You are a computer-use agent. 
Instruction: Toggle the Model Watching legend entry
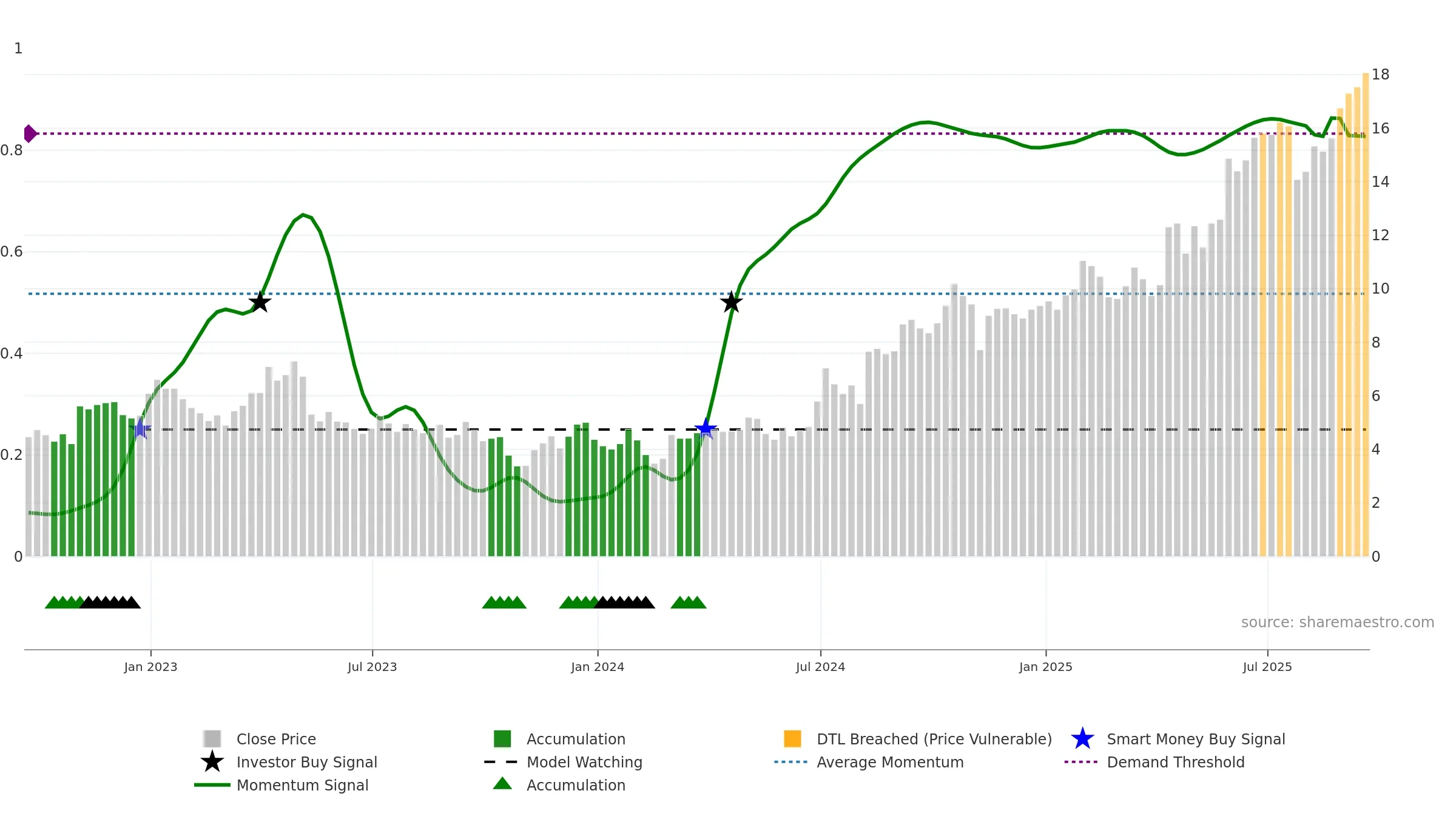pos(584,762)
